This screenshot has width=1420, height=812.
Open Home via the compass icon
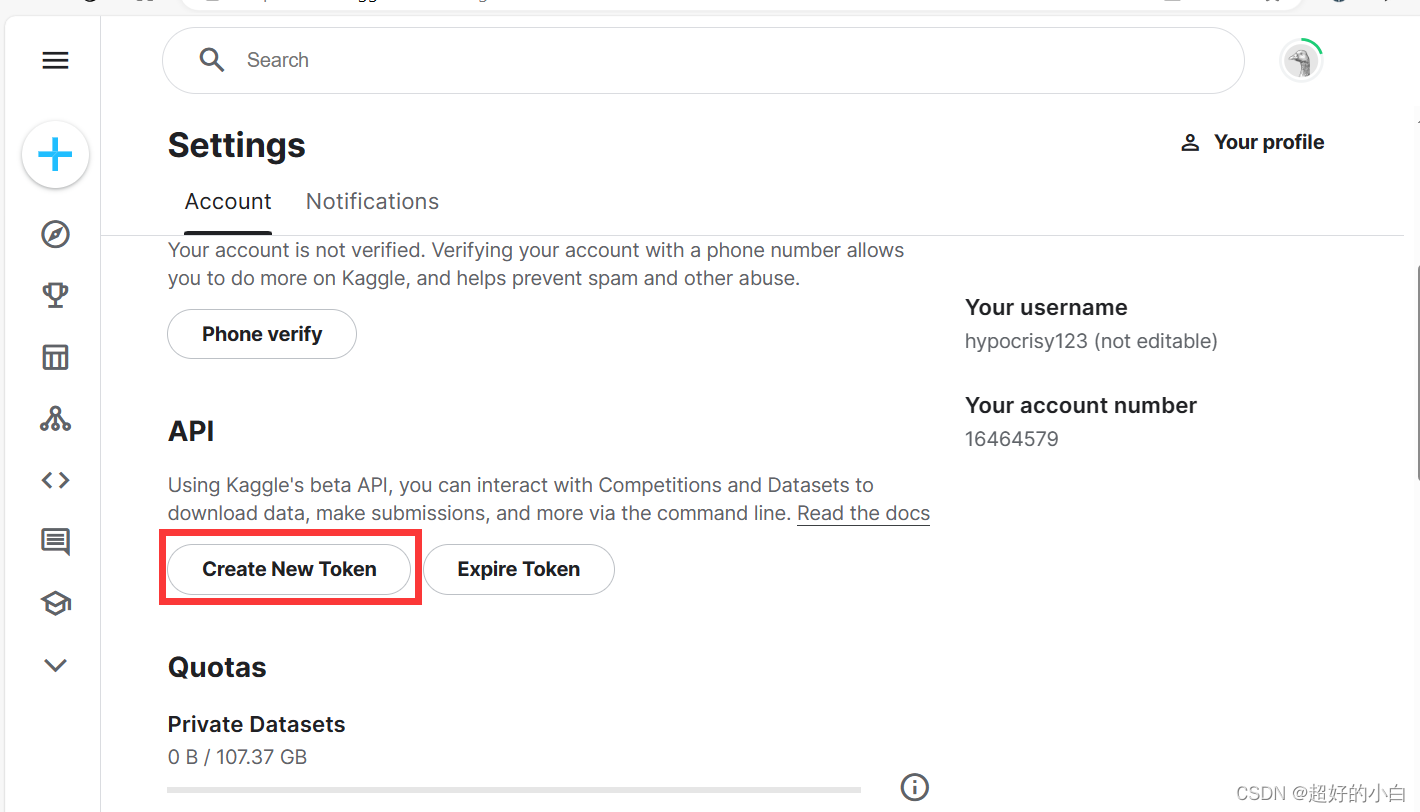(x=55, y=234)
